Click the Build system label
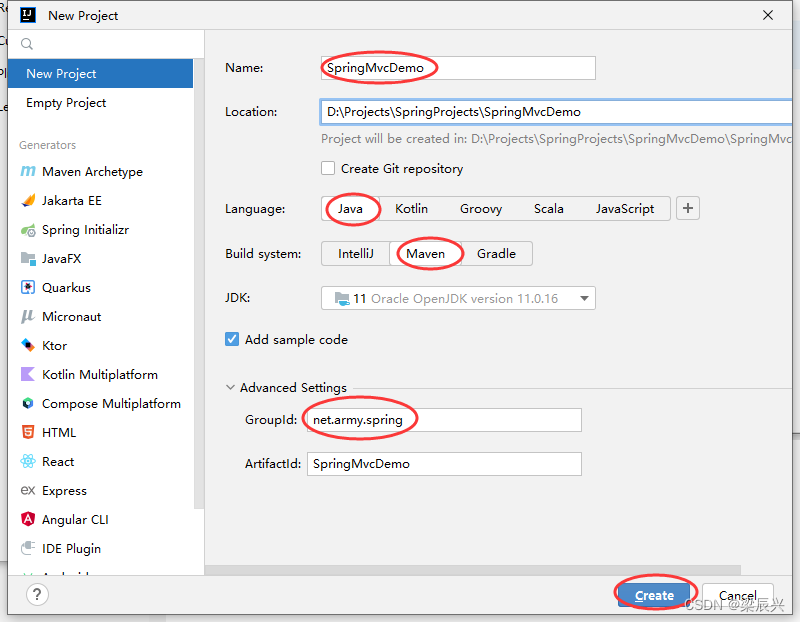The width and height of the screenshot is (800, 622). [x=263, y=254]
